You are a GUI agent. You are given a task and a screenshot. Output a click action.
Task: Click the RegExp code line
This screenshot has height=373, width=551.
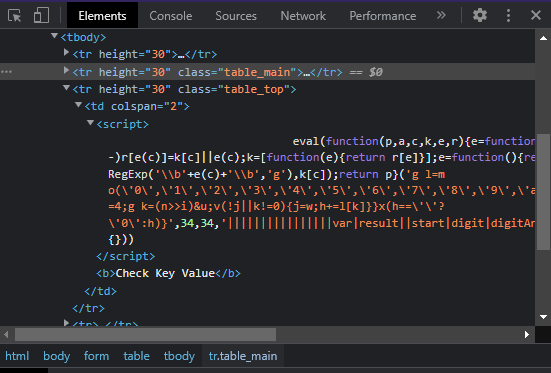click(277, 174)
